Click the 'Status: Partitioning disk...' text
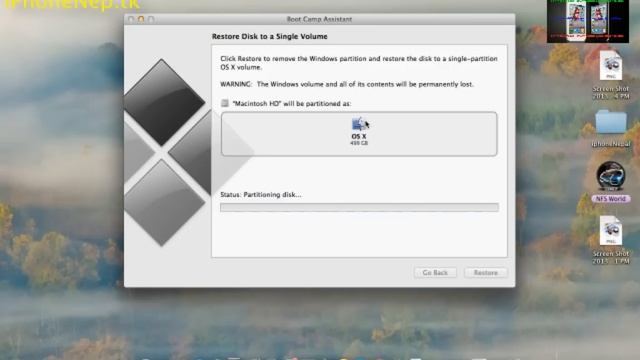640x360 pixels. point(261,195)
